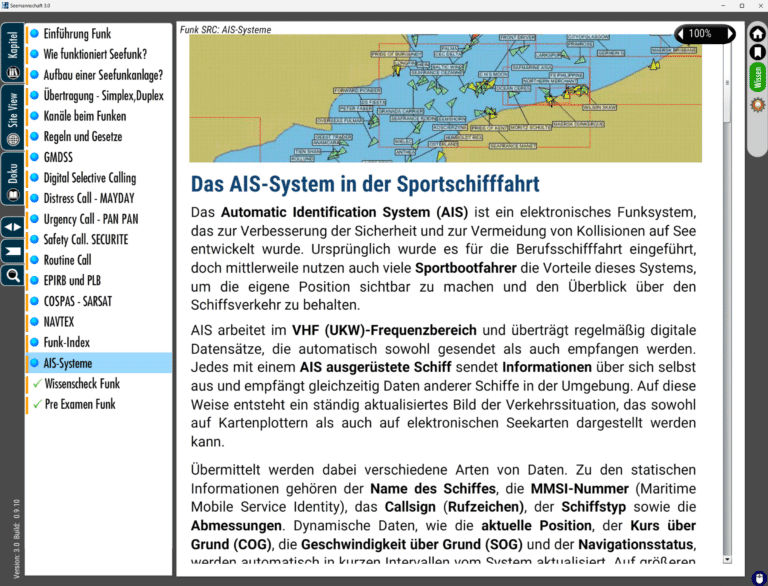Select EPIRB und PLB chapter
The height and width of the screenshot is (586, 768).
point(98,281)
